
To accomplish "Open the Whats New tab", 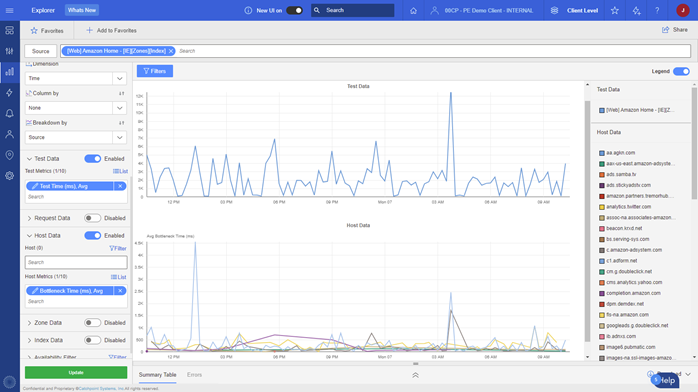I will click(82, 10).
